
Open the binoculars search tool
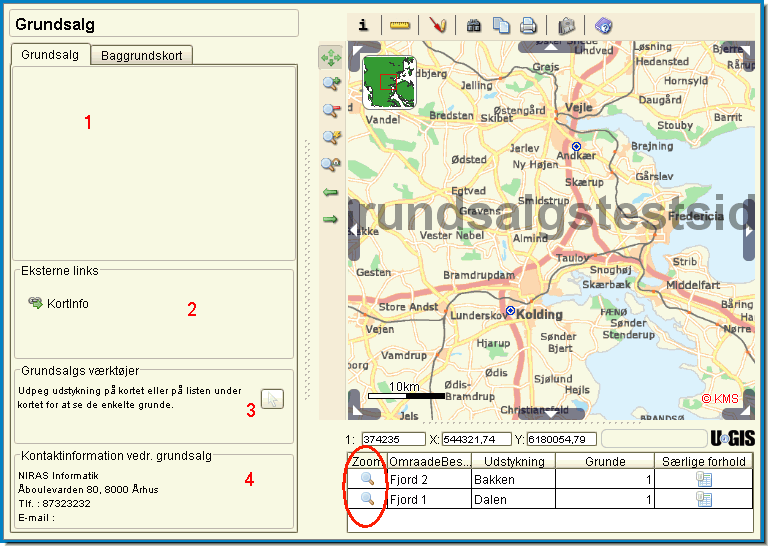point(473,25)
